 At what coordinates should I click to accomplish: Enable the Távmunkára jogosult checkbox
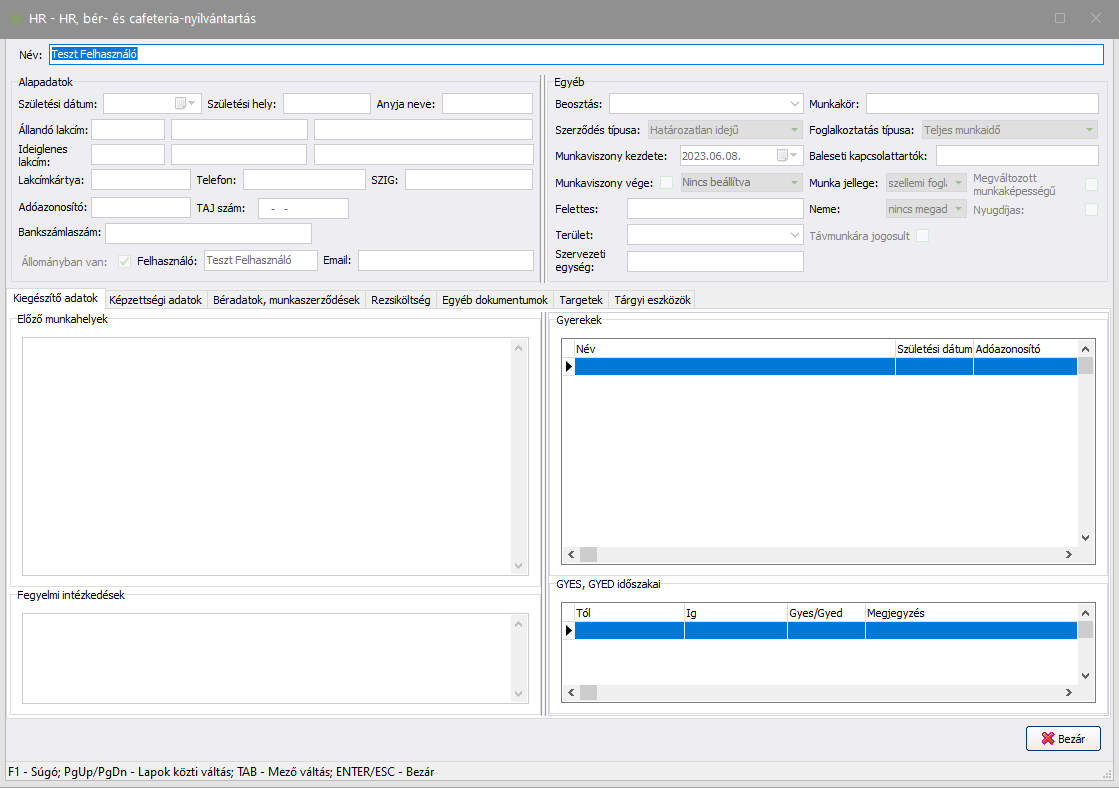click(x=923, y=235)
